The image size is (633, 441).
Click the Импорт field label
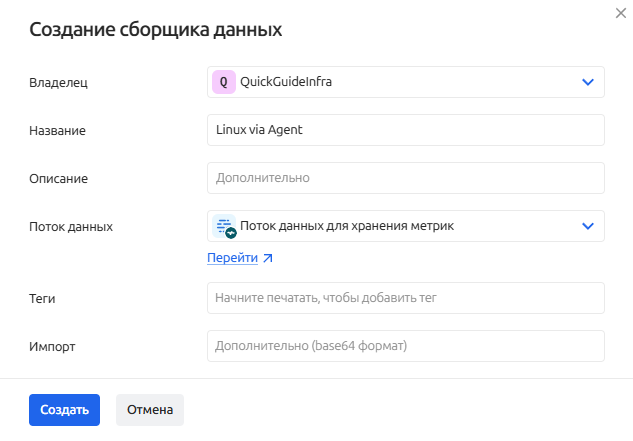coord(52,346)
